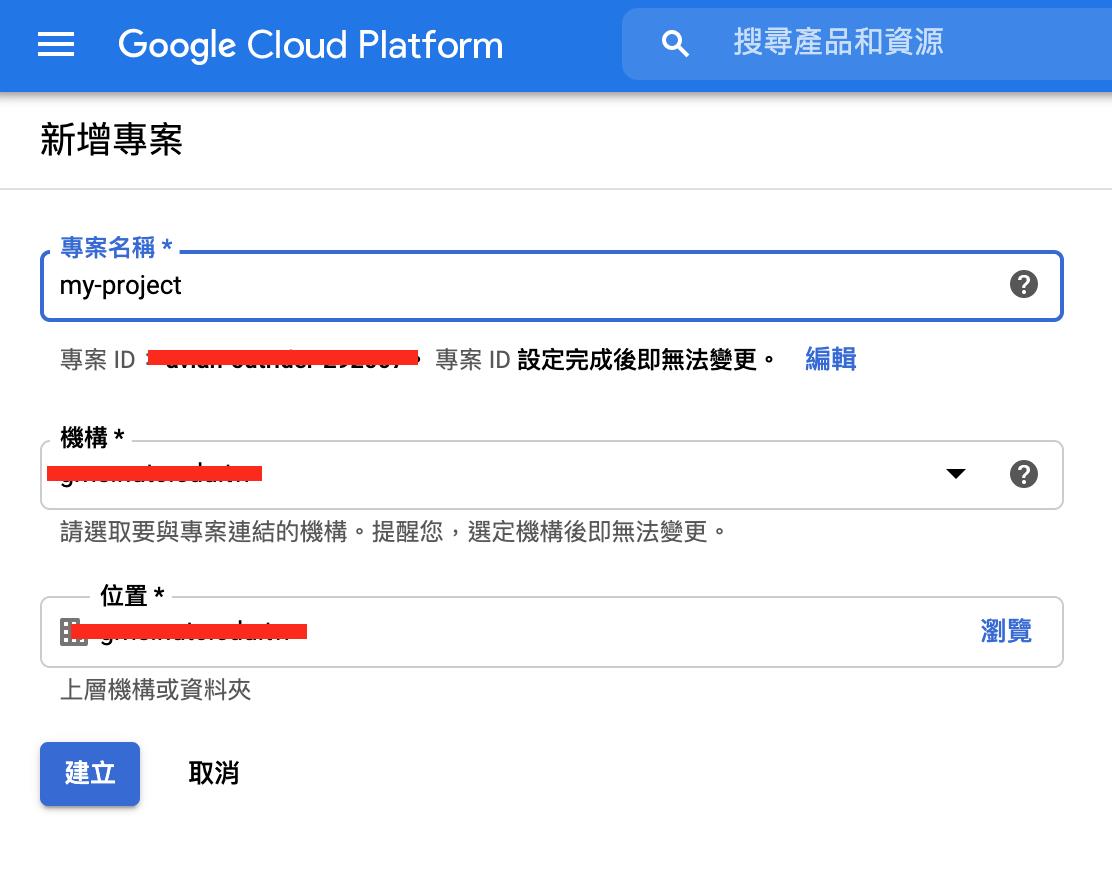The height and width of the screenshot is (882, 1112).
Task: Click the 建立 button
Action: [90, 774]
